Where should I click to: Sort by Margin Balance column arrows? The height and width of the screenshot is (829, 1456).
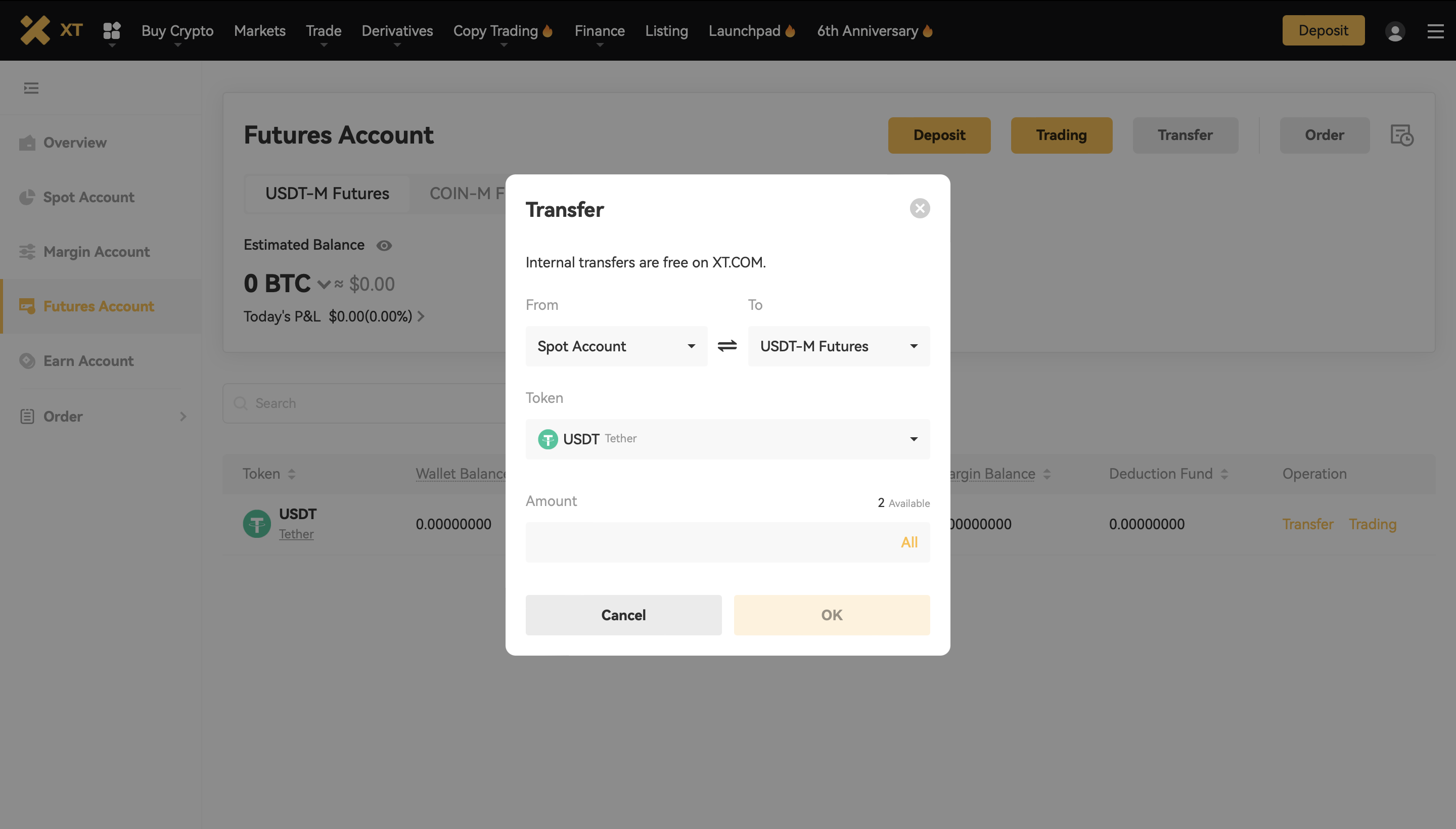[1046, 474]
